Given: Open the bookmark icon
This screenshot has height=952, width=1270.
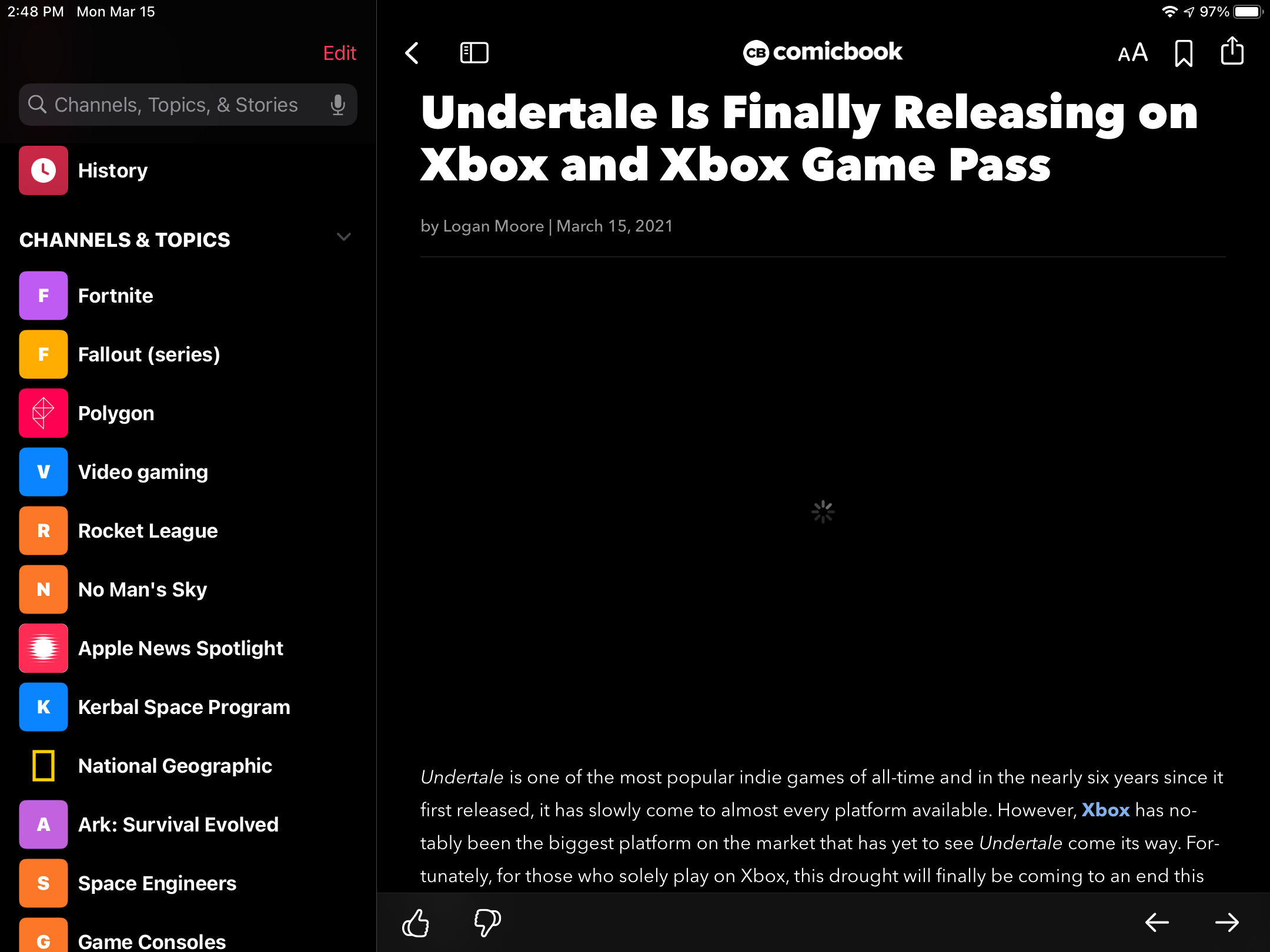Looking at the screenshot, I should tap(1184, 52).
